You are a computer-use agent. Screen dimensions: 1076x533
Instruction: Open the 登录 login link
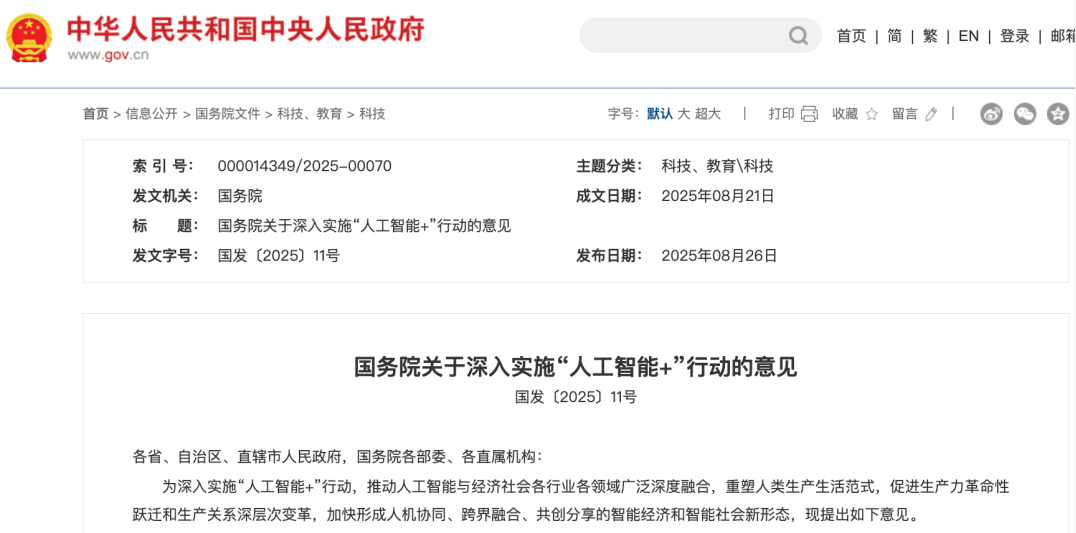click(1015, 36)
